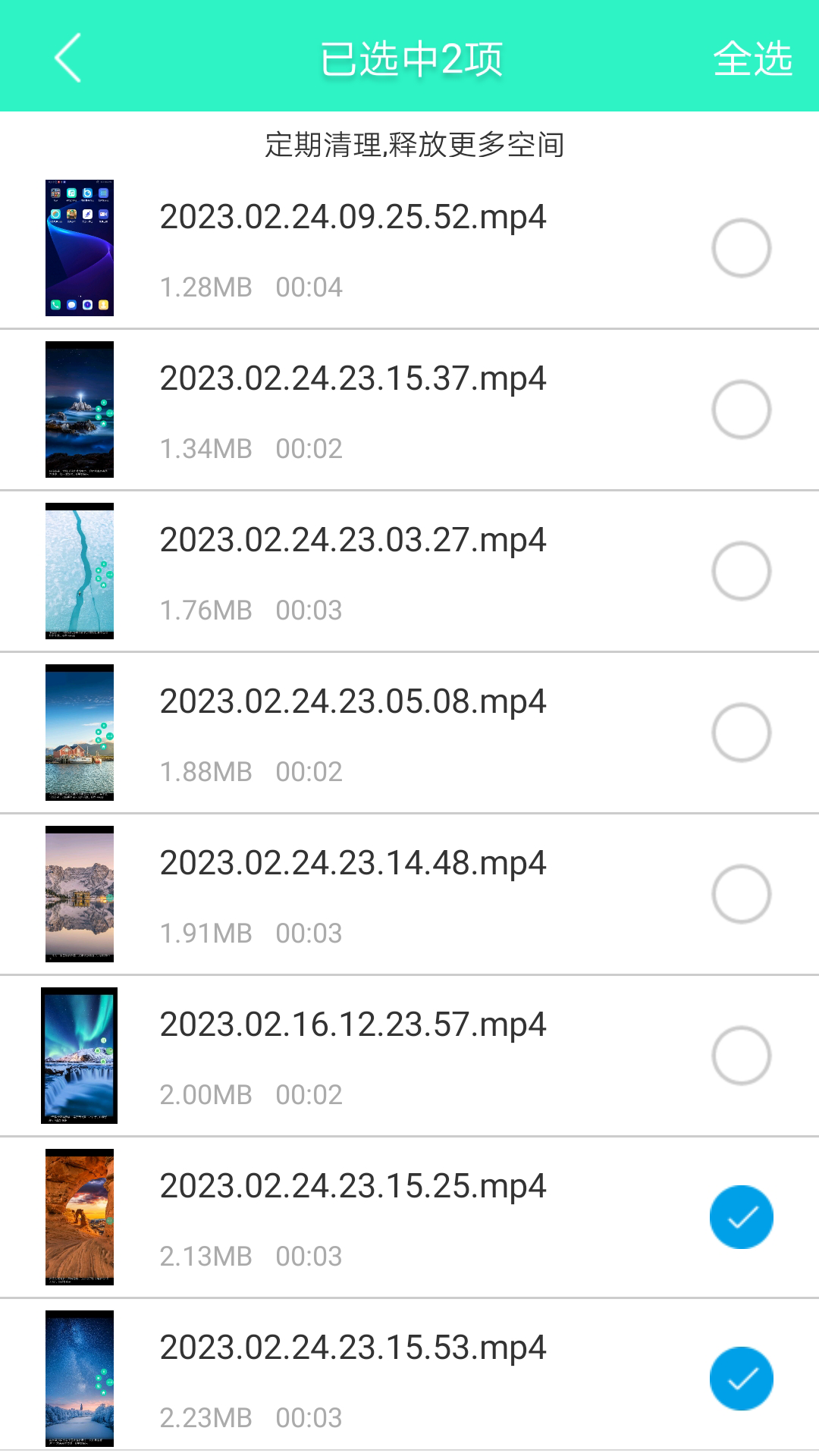Uncheck the 2023.02.24.23.15.53.mp4 video
Screen dimensions: 819x1456
point(742,1379)
